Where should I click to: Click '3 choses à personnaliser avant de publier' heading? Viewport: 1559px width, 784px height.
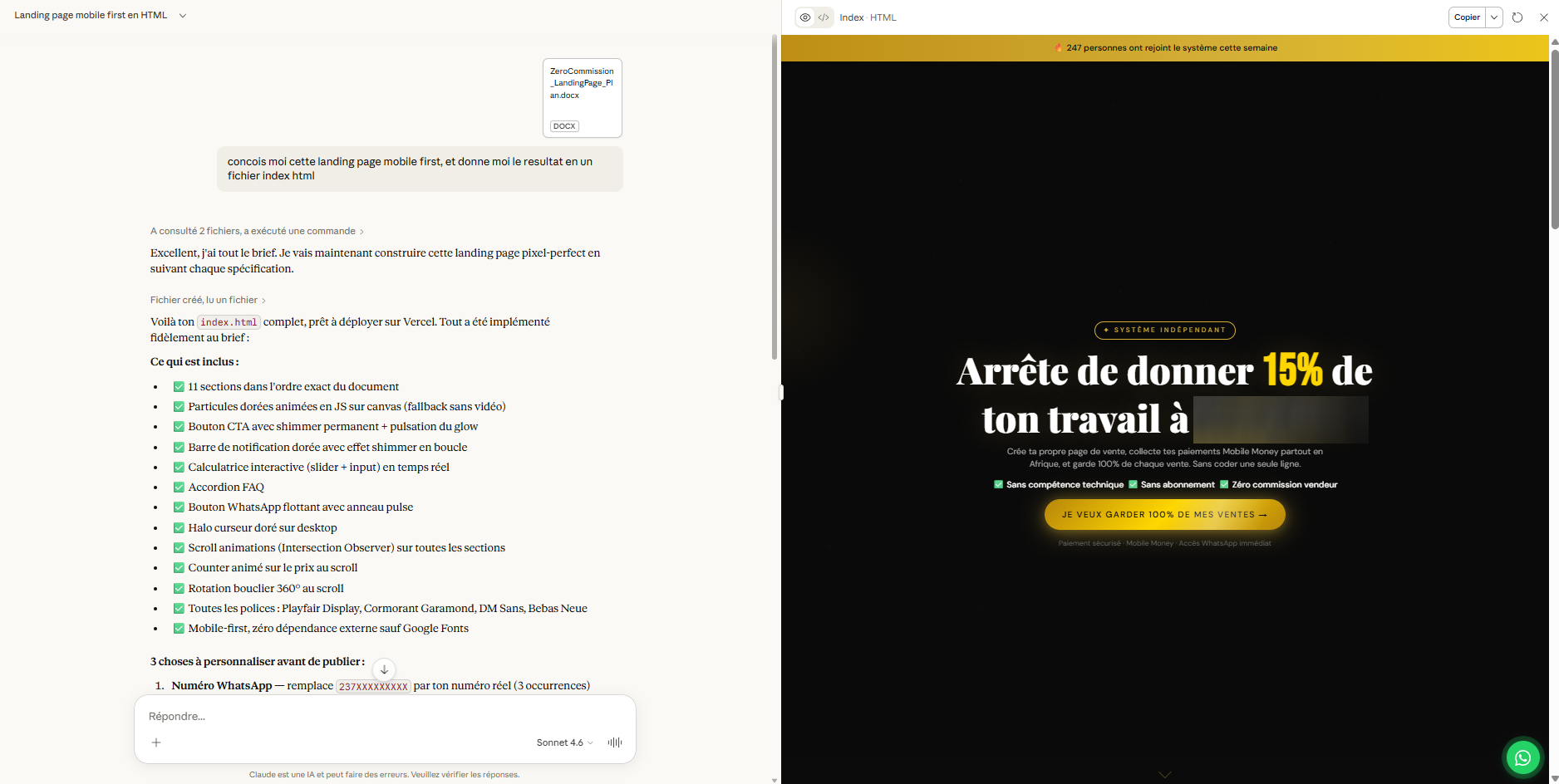click(x=258, y=662)
